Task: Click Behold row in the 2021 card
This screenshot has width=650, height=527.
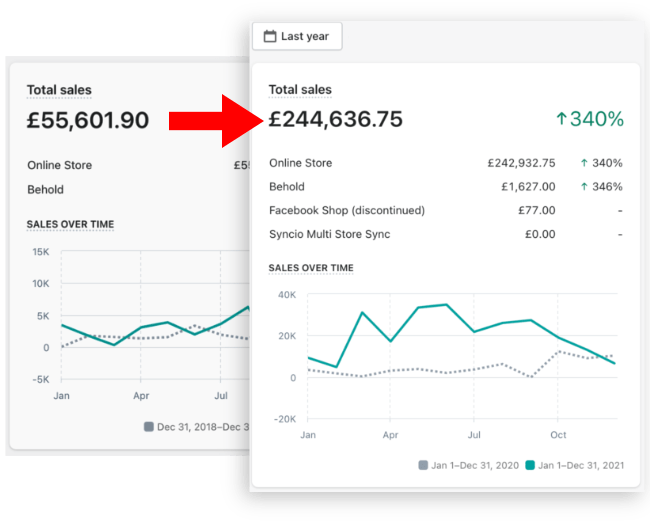Action: pyautogui.click(x=446, y=187)
